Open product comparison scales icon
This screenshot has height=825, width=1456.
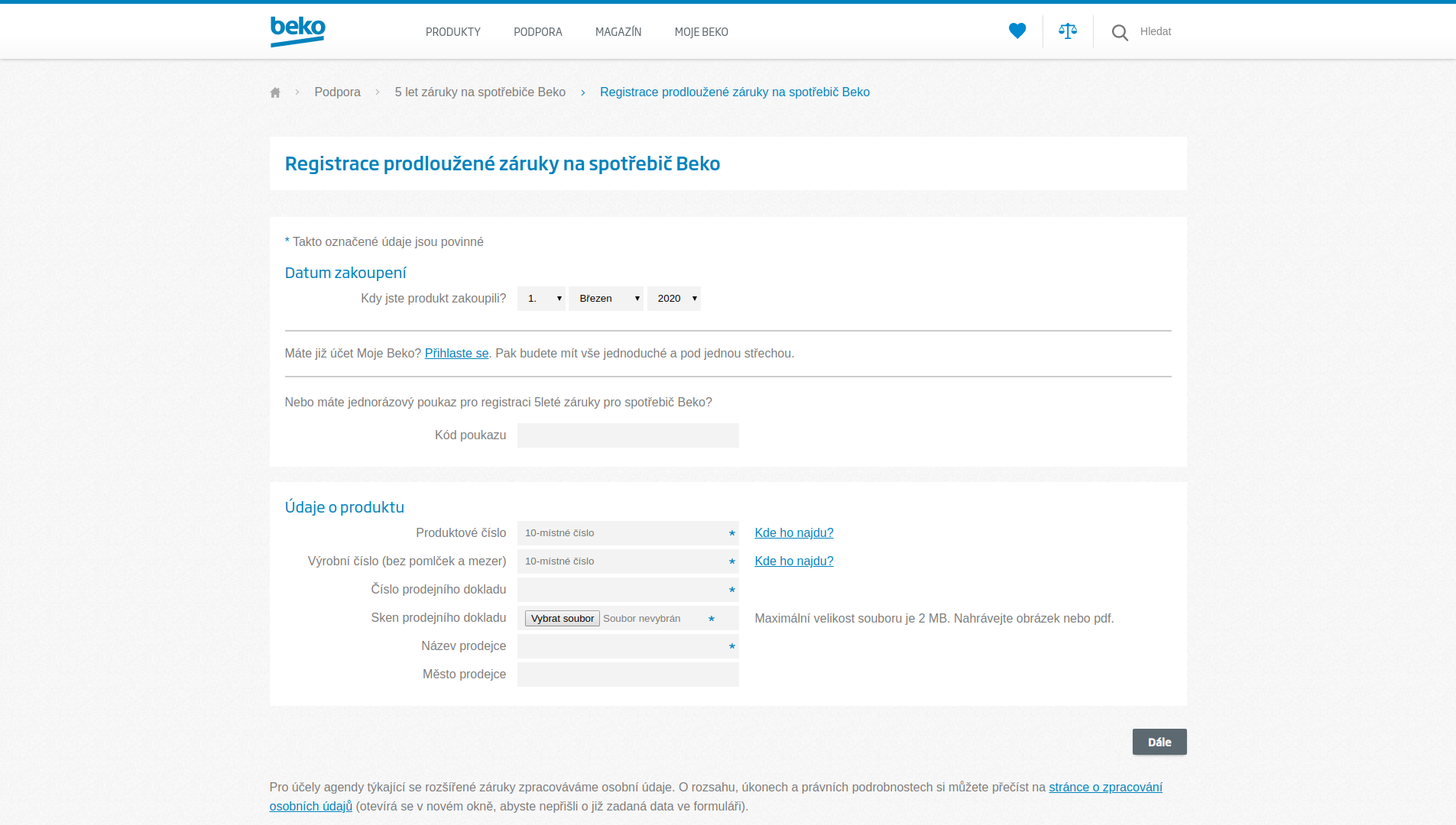coord(1068,31)
